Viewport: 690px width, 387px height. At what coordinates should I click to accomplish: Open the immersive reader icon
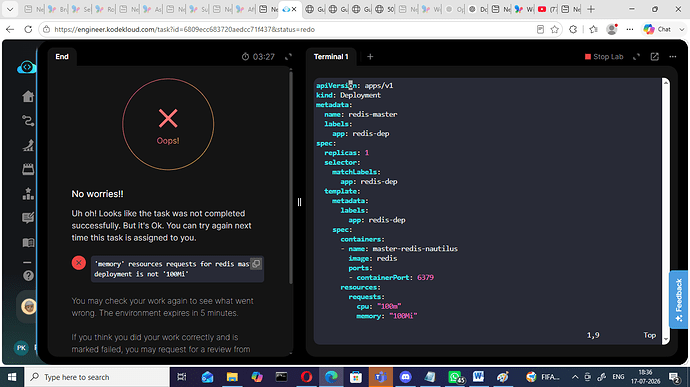click(x=540, y=29)
